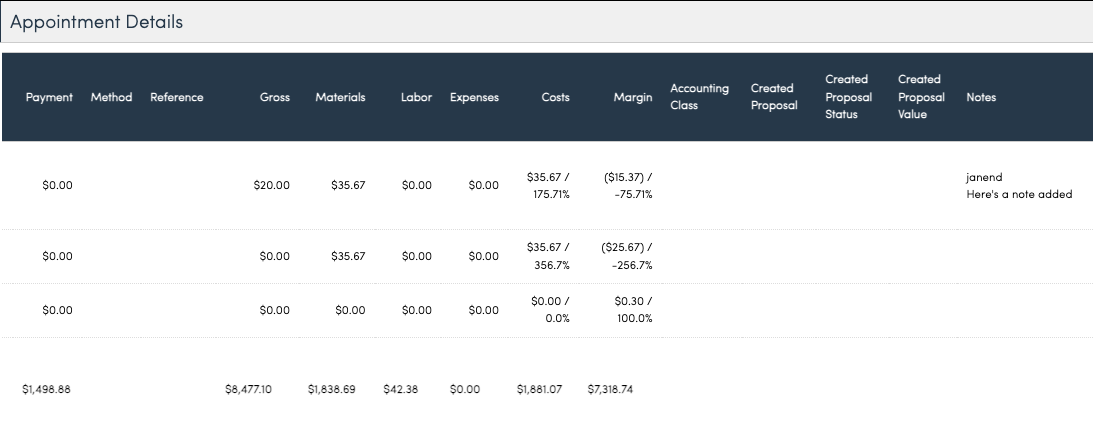Select the $8,477.10 gross total
Image resolution: width=1093 pixels, height=439 pixels.
tap(248, 389)
